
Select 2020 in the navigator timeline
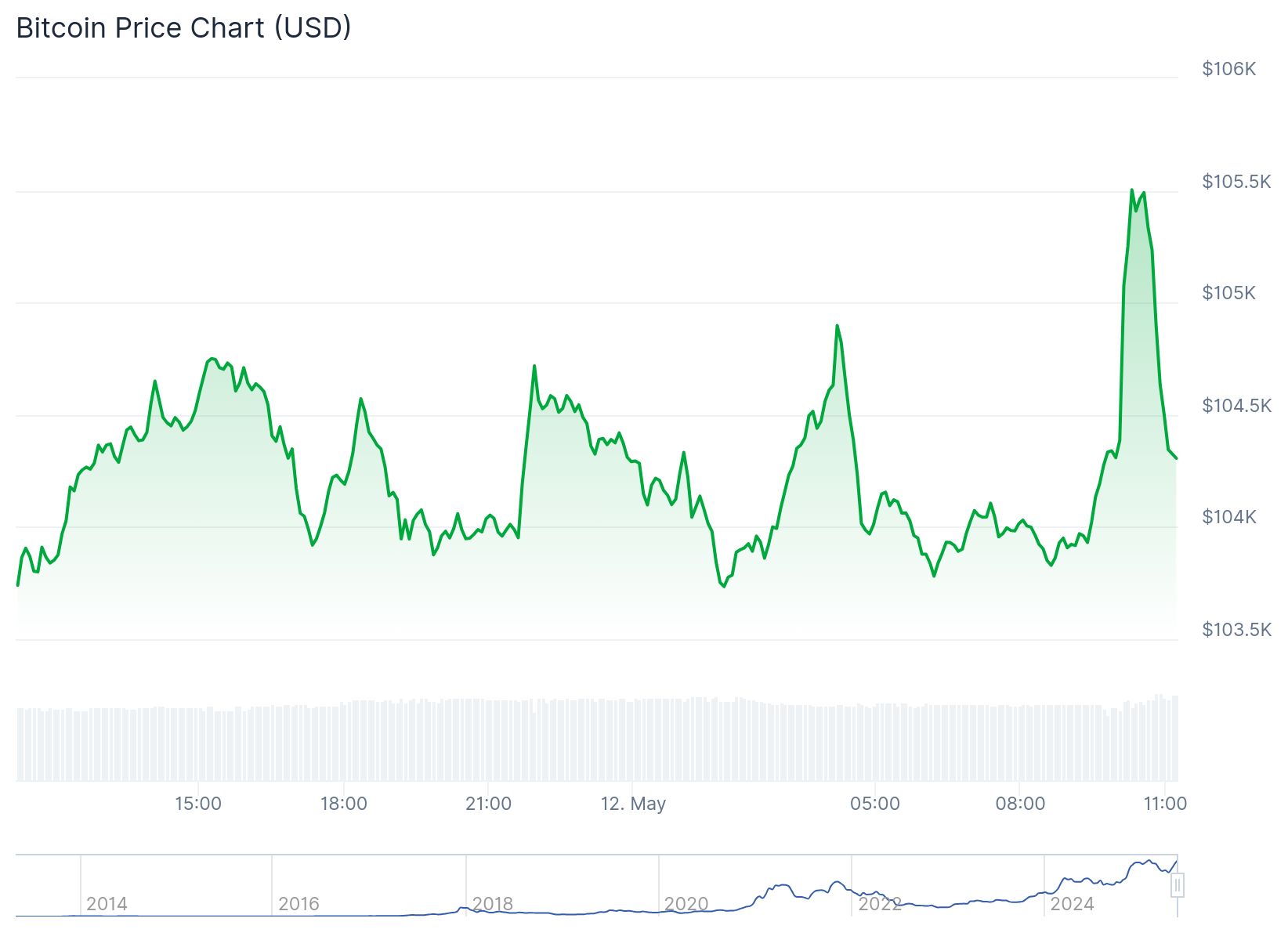click(686, 904)
